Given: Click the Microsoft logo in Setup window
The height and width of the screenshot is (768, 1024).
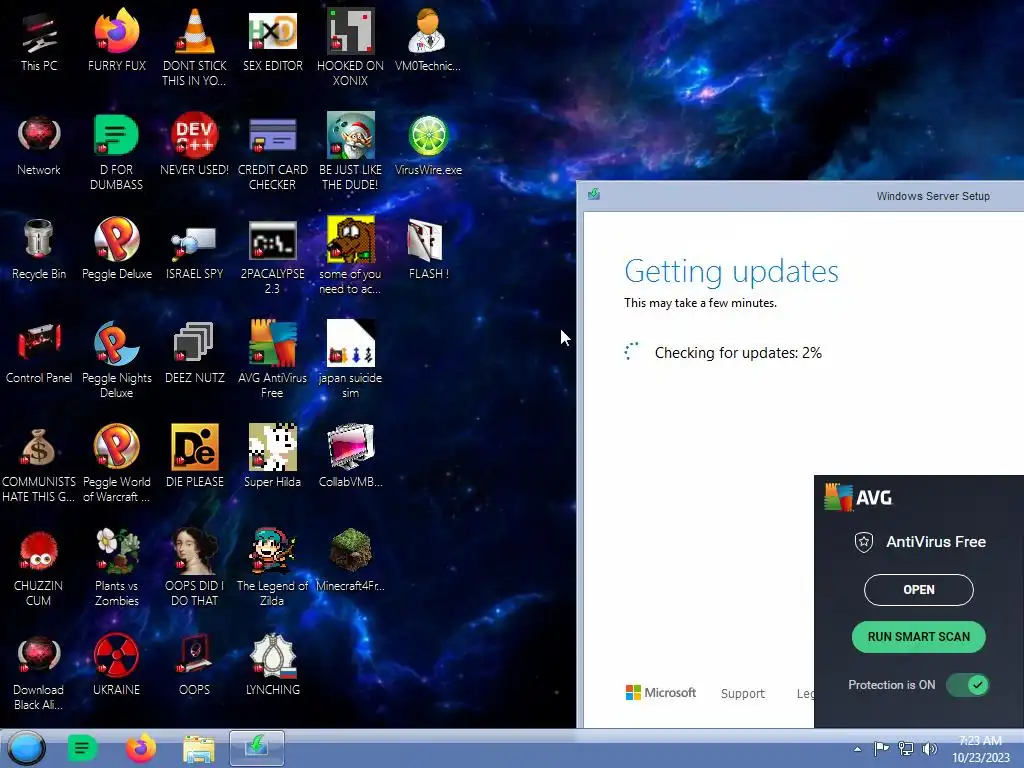Looking at the screenshot, I should click(x=661, y=692).
